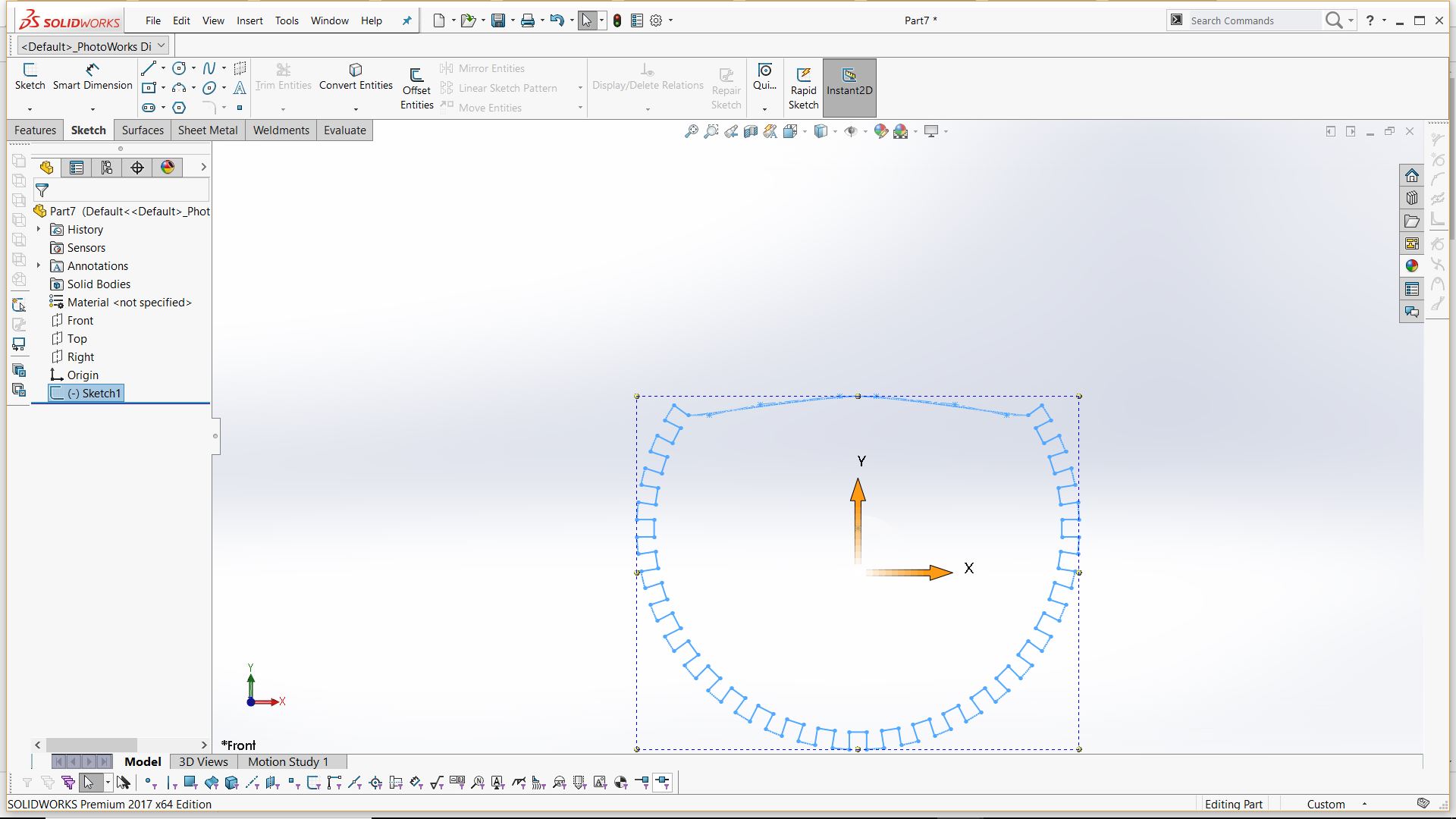Select the Line sketch tool

149,68
